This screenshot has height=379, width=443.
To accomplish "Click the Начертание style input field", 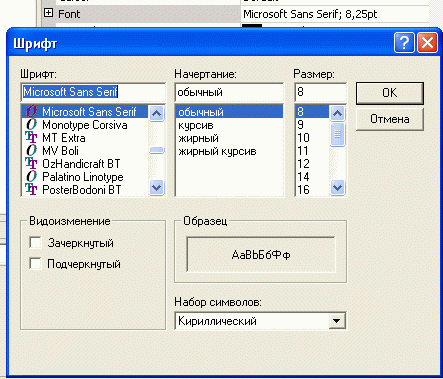I will [229, 92].
